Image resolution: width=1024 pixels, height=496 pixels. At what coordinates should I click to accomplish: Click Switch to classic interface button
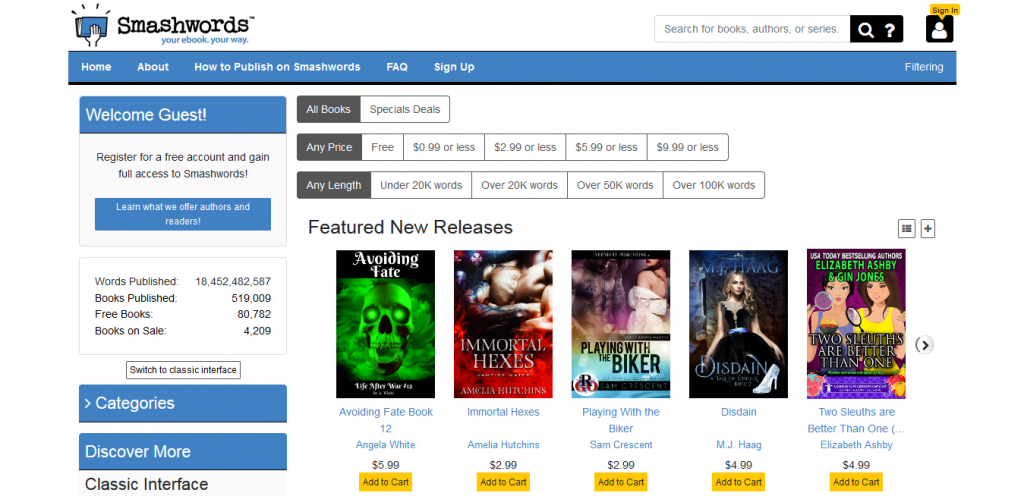tap(183, 370)
